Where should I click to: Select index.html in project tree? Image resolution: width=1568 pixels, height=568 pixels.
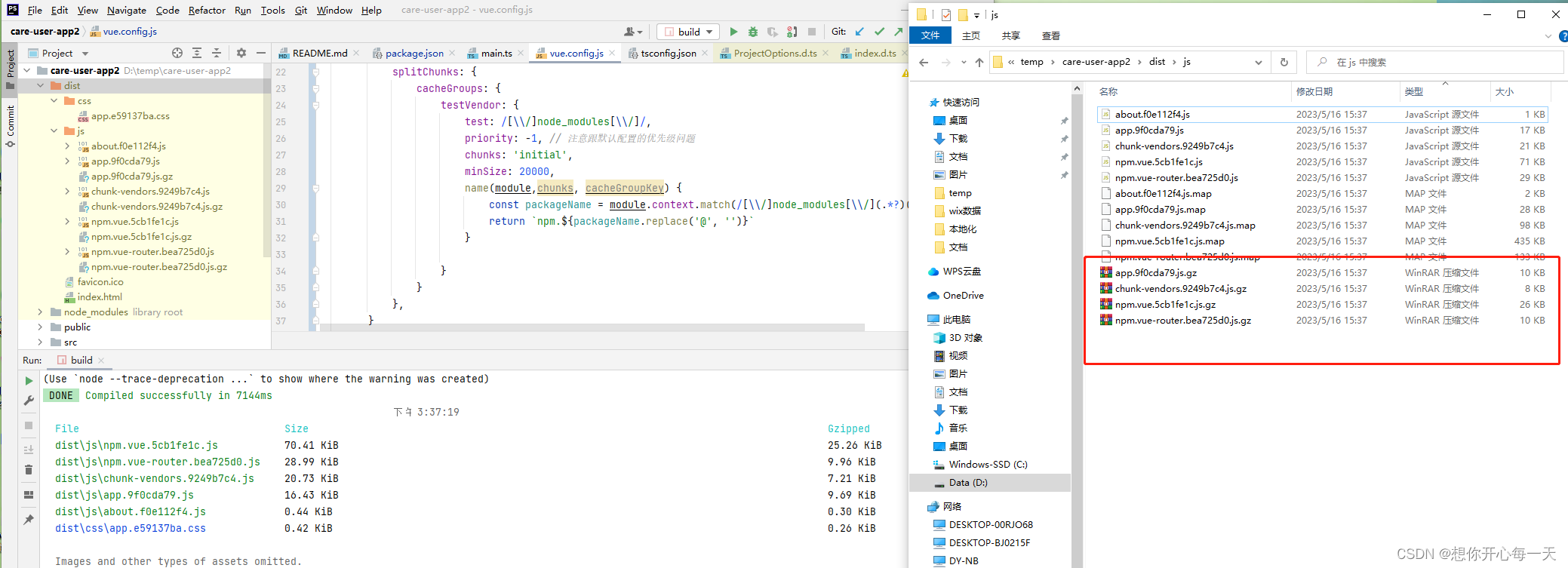100,297
